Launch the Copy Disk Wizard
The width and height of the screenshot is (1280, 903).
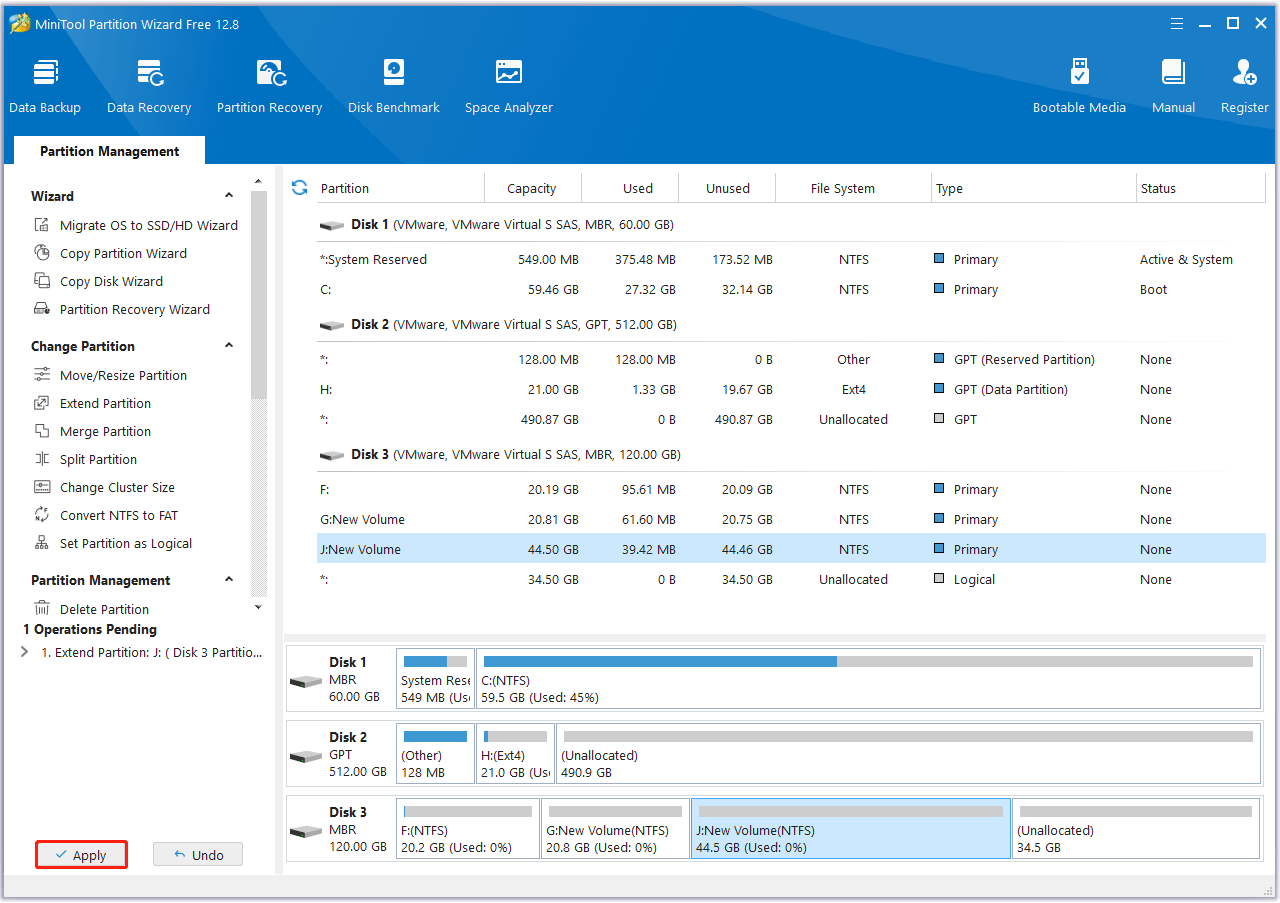(x=99, y=281)
